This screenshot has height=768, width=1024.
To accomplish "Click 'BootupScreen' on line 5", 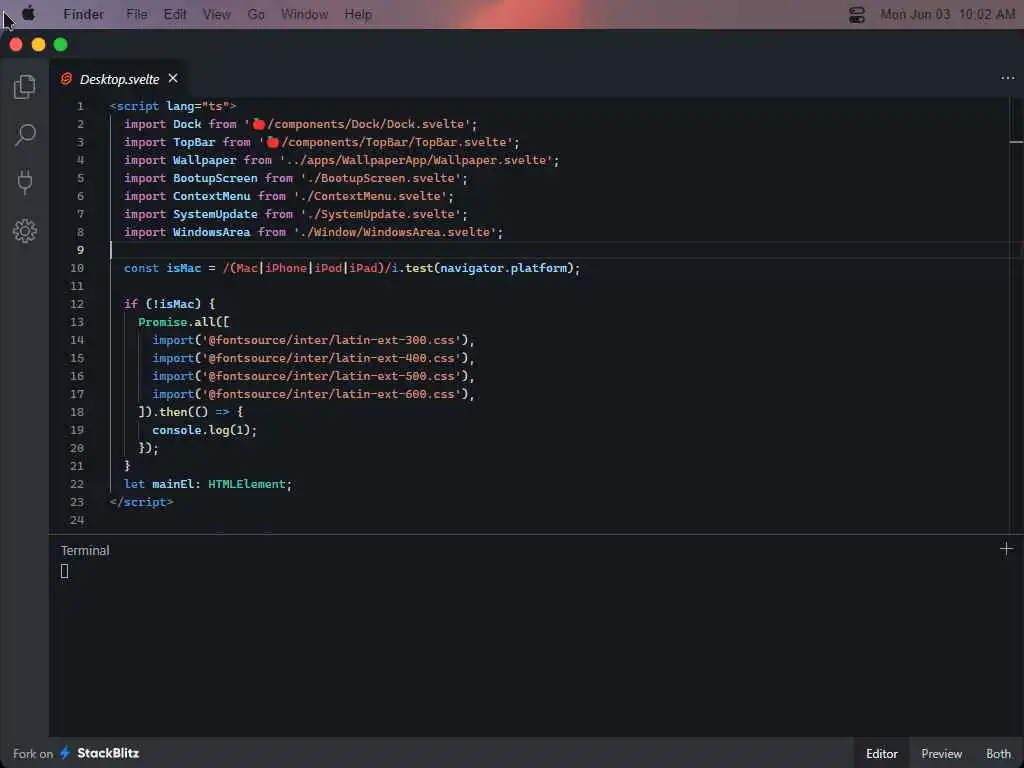I will click(215, 178).
